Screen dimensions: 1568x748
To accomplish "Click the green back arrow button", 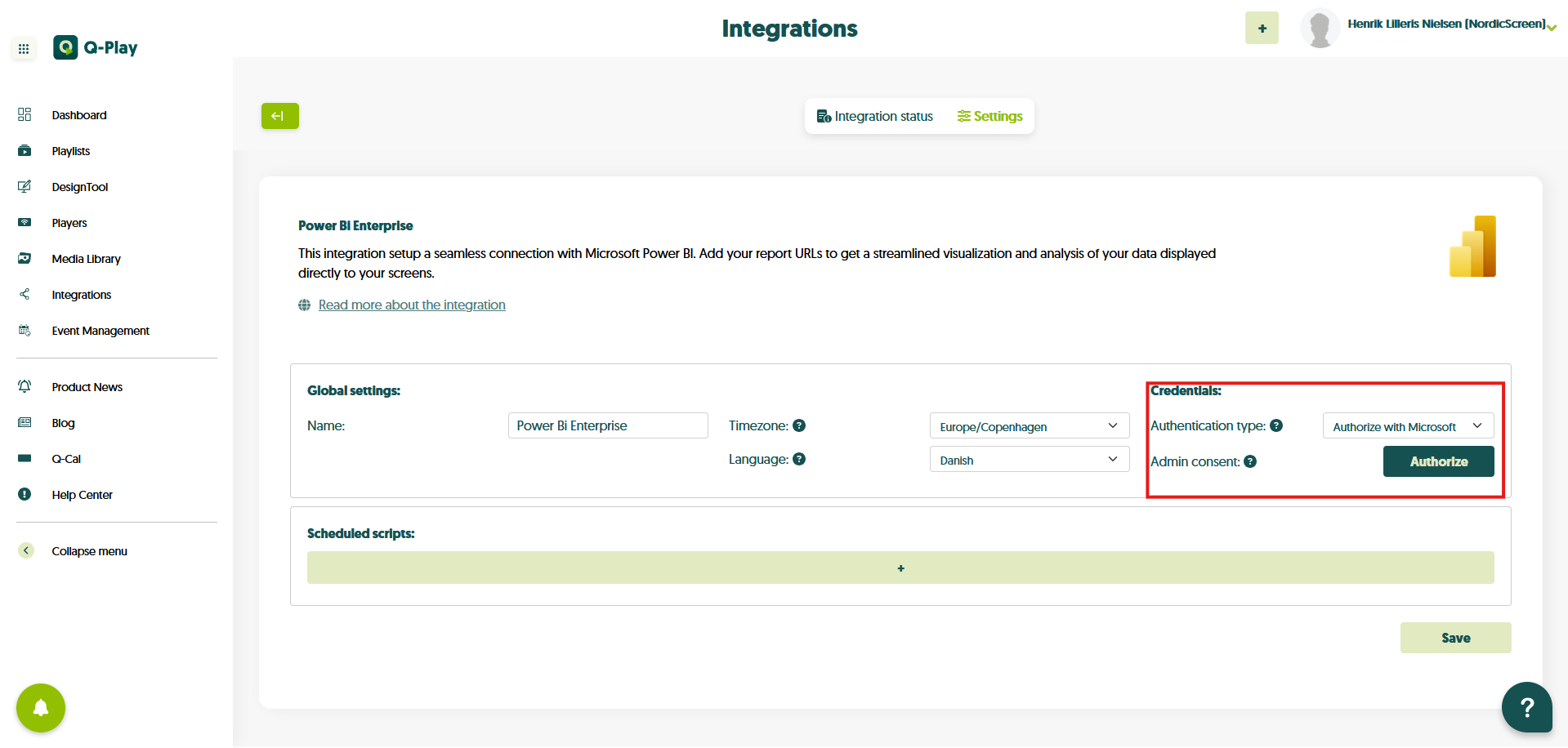I will click(x=279, y=116).
